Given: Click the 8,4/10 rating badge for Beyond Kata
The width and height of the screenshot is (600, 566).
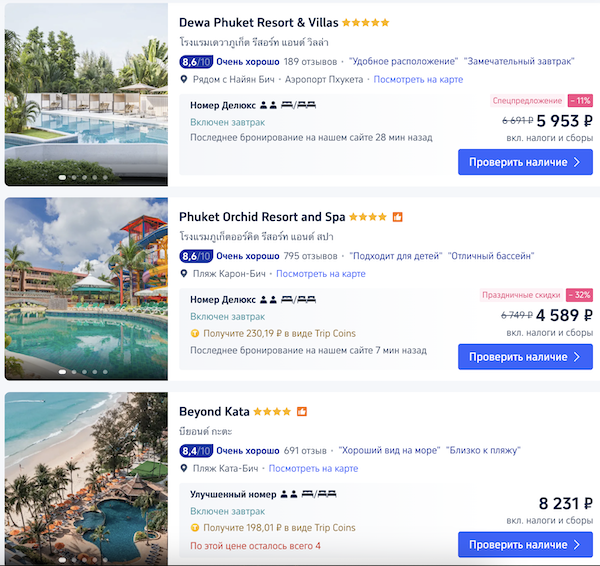Looking at the screenshot, I should coord(195,450).
